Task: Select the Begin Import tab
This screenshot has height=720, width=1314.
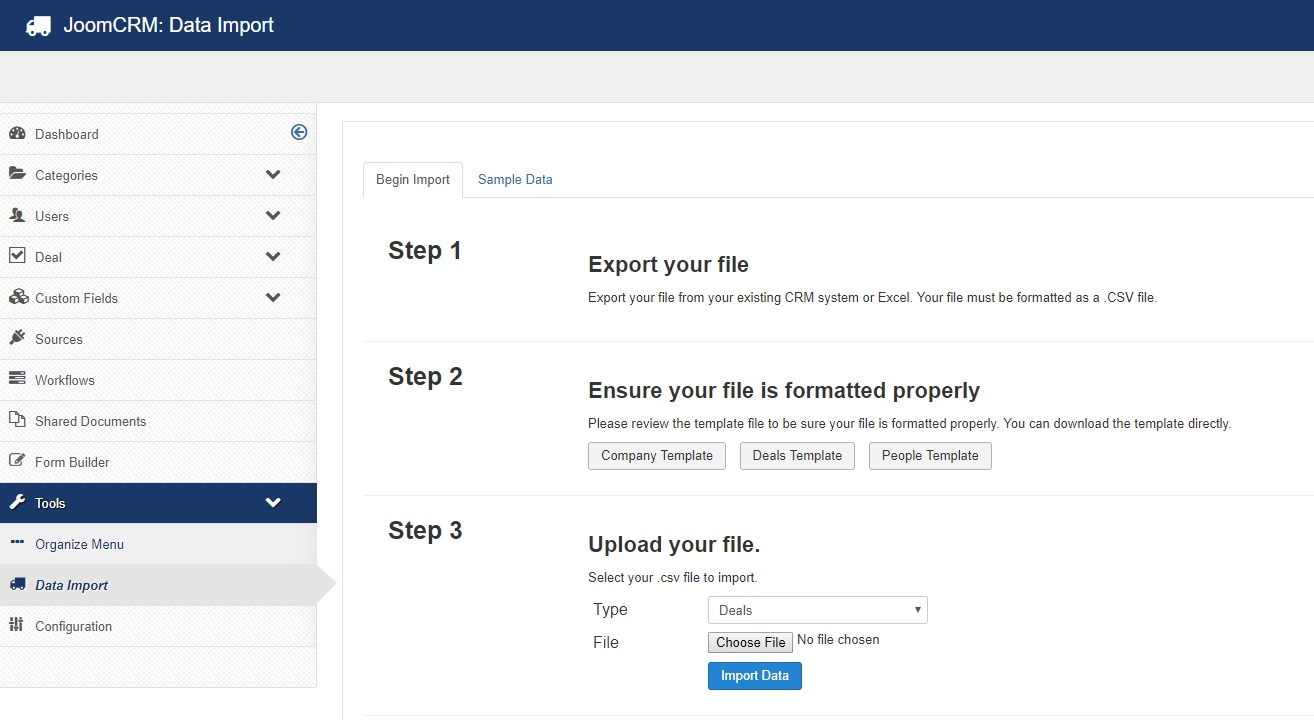Action: pos(412,179)
